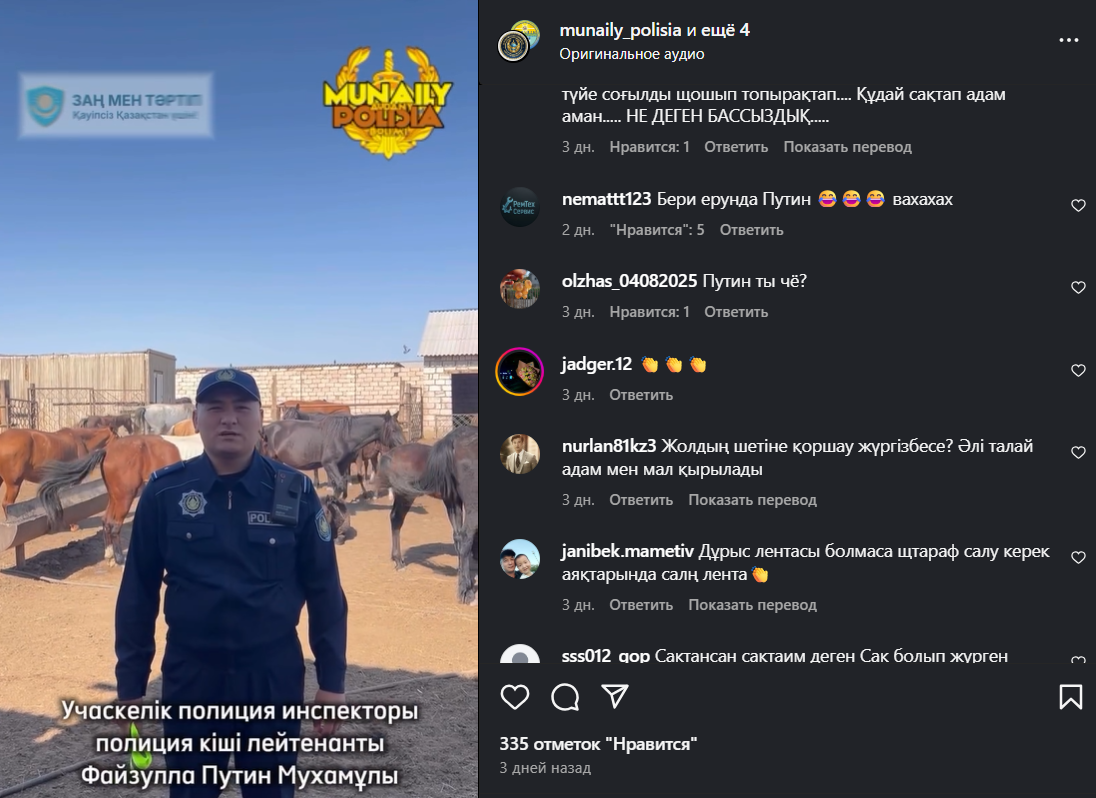Open jadger.12's profile picture with story ring
The width and height of the screenshot is (1096, 798).
click(519, 372)
